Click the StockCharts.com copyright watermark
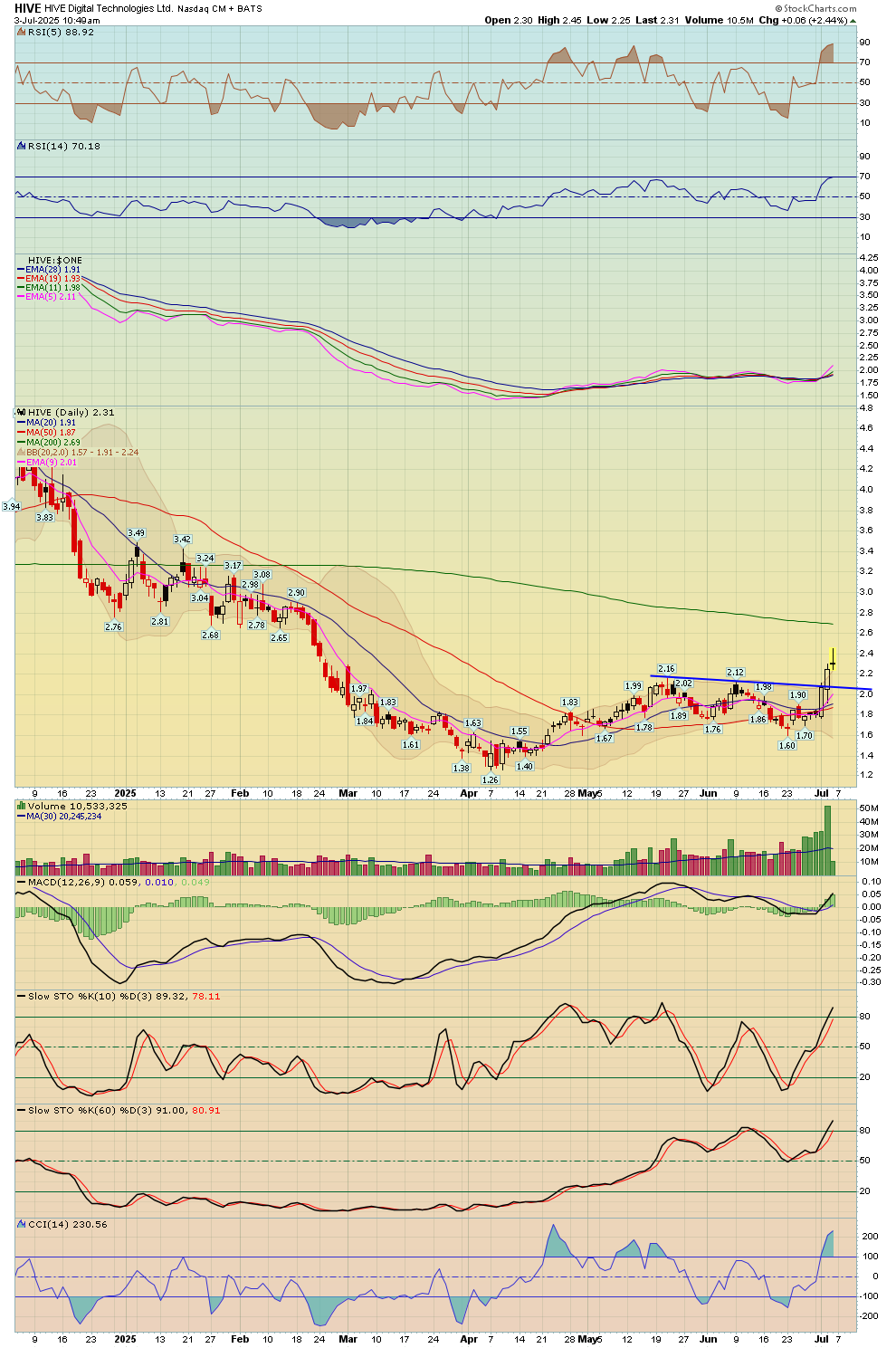 [818, 8]
